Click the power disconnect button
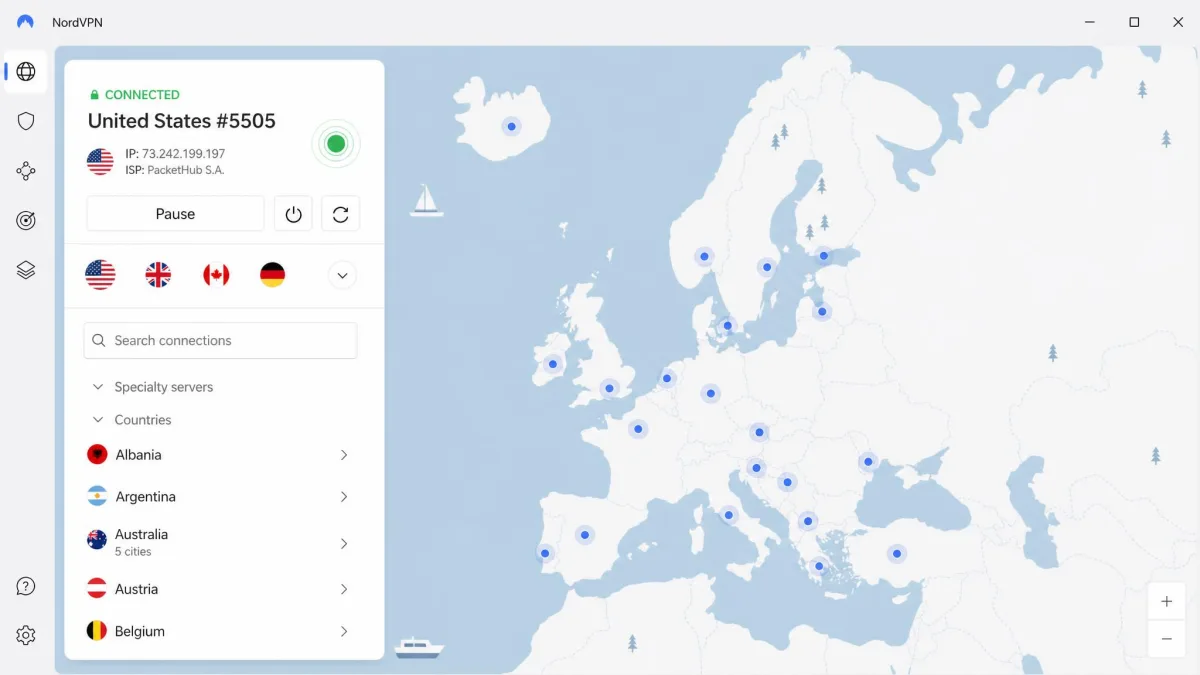 [x=293, y=214]
